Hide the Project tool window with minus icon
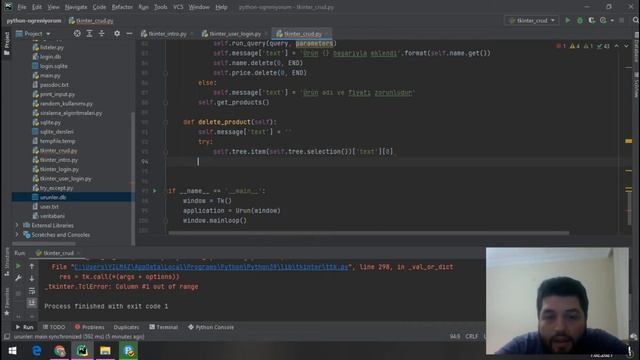The height and width of the screenshot is (360, 640). point(129,33)
